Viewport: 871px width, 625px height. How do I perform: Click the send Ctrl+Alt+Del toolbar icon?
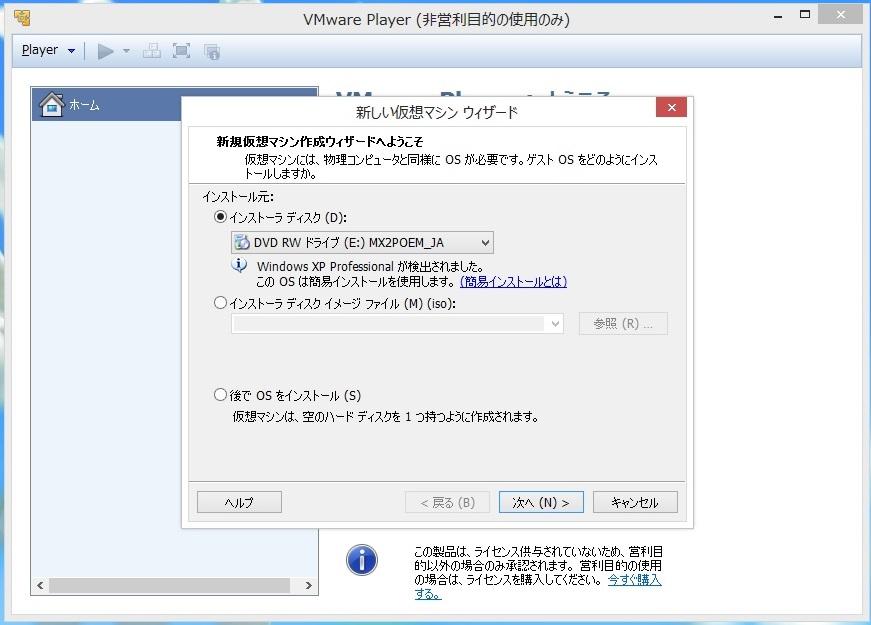coord(152,51)
